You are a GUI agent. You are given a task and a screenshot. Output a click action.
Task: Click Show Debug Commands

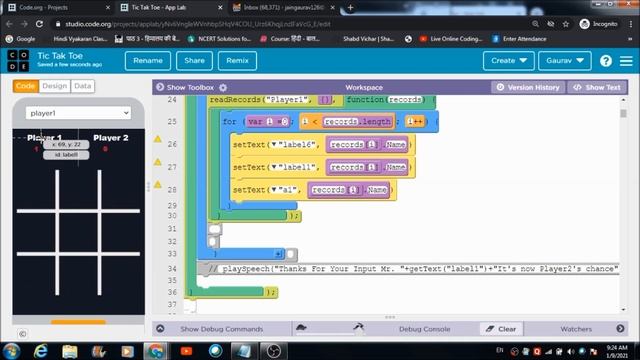(222, 329)
